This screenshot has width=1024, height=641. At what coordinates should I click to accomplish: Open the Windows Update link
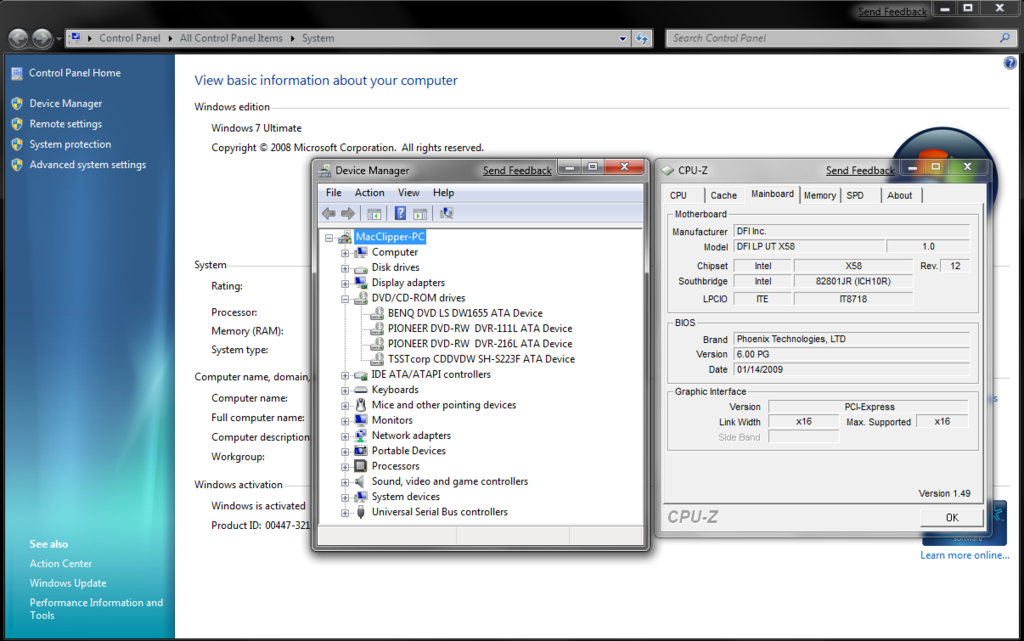pyautogui.click(x=68, y=583)
